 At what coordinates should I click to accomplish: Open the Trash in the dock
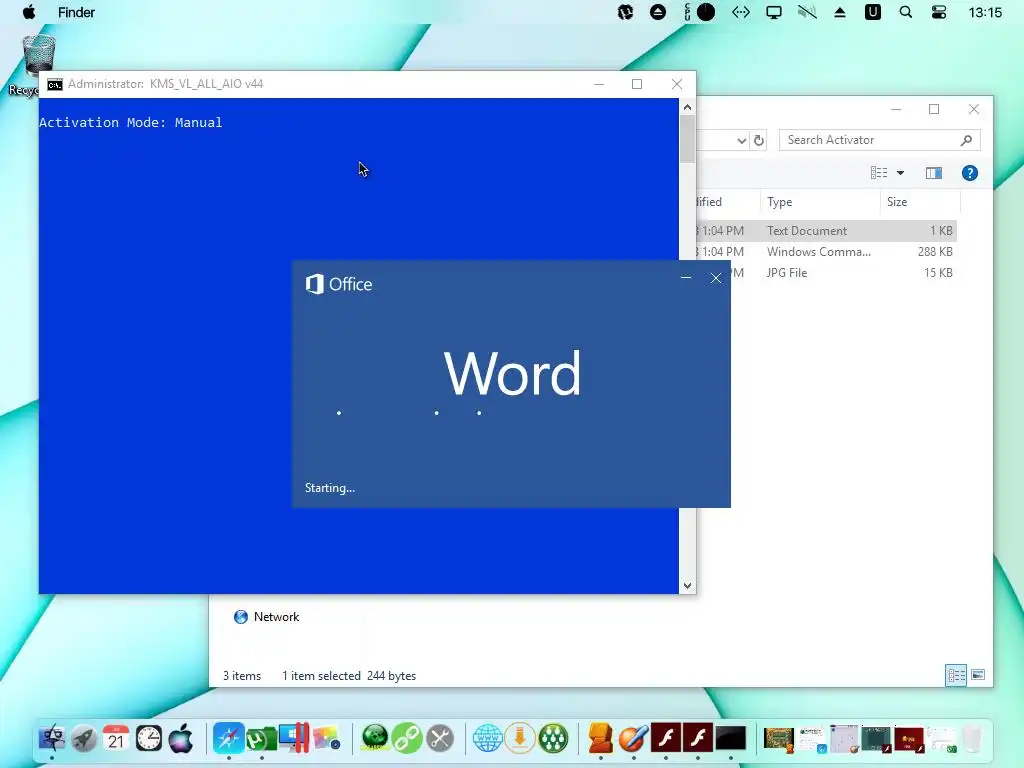pyautogui.click(x=972, y=739)
